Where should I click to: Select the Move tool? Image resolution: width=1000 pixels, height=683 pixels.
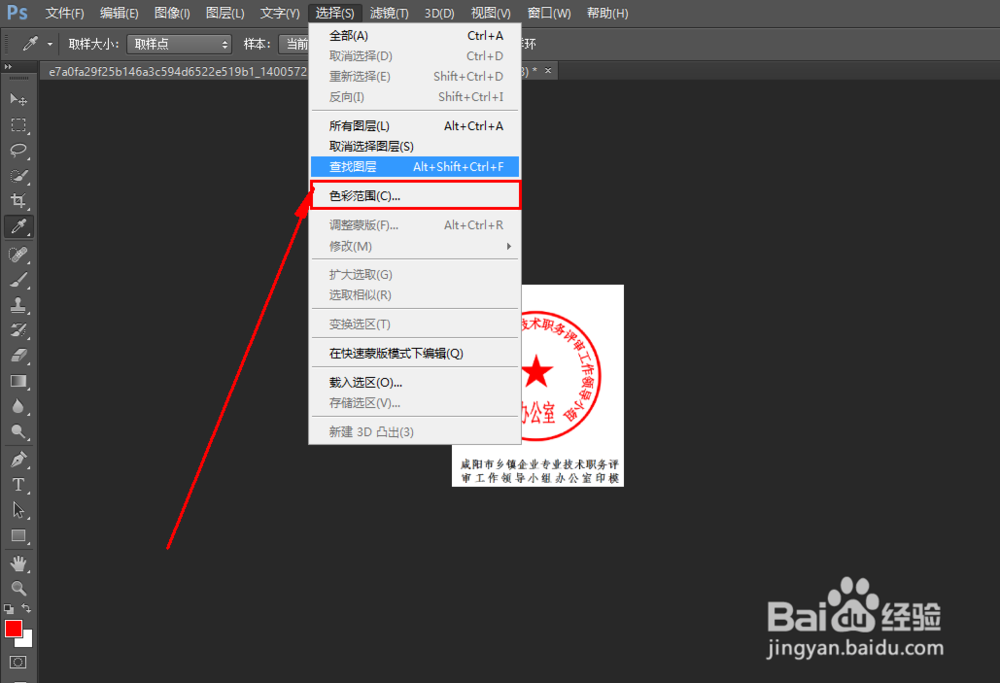18,99
